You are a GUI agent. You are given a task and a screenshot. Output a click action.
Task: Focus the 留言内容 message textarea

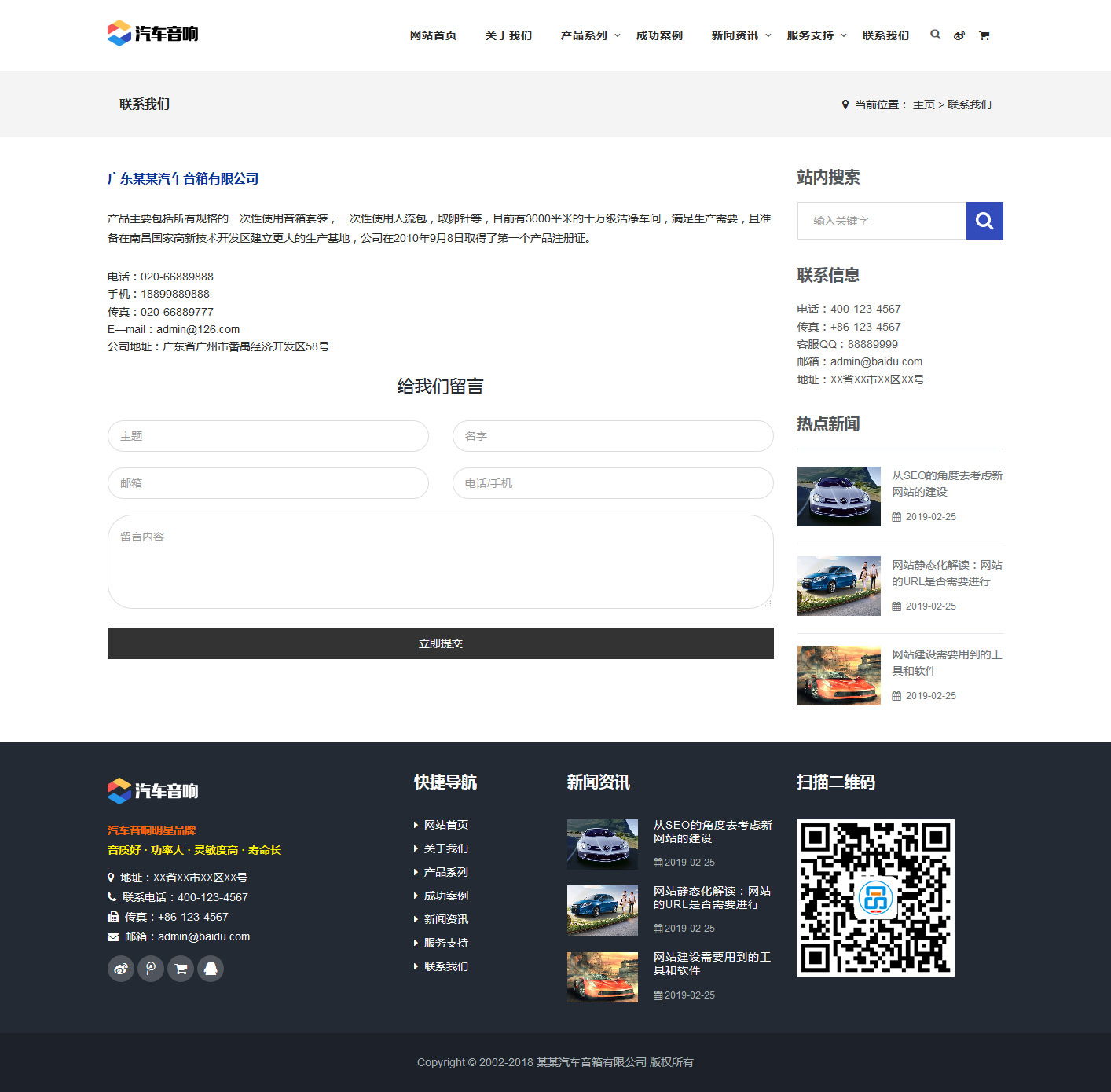click(x=440, y=562)
